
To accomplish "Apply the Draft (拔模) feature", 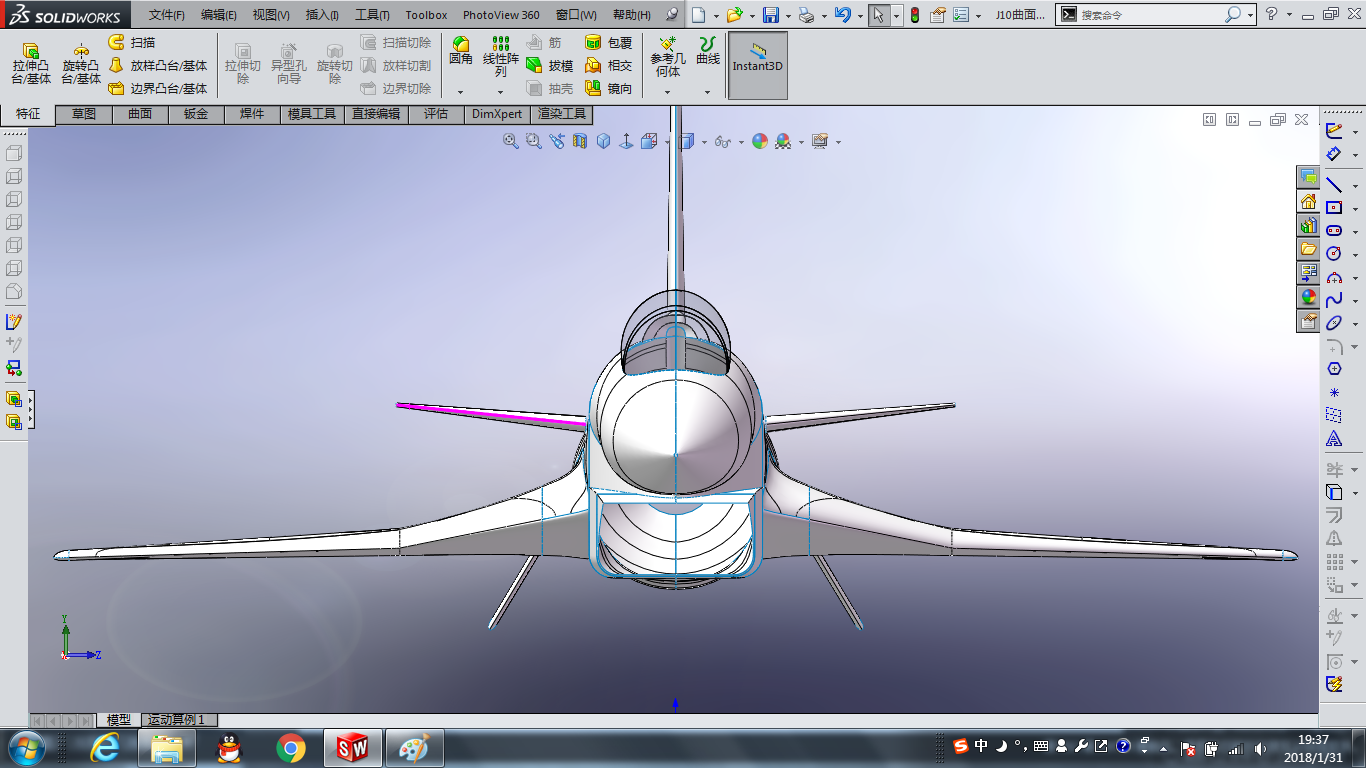I will pos(549,65).
